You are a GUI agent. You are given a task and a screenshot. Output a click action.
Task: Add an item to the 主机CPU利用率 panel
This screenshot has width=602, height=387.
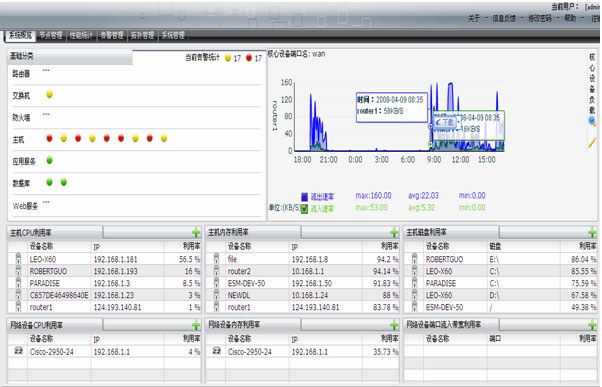(x=196, y=232)
